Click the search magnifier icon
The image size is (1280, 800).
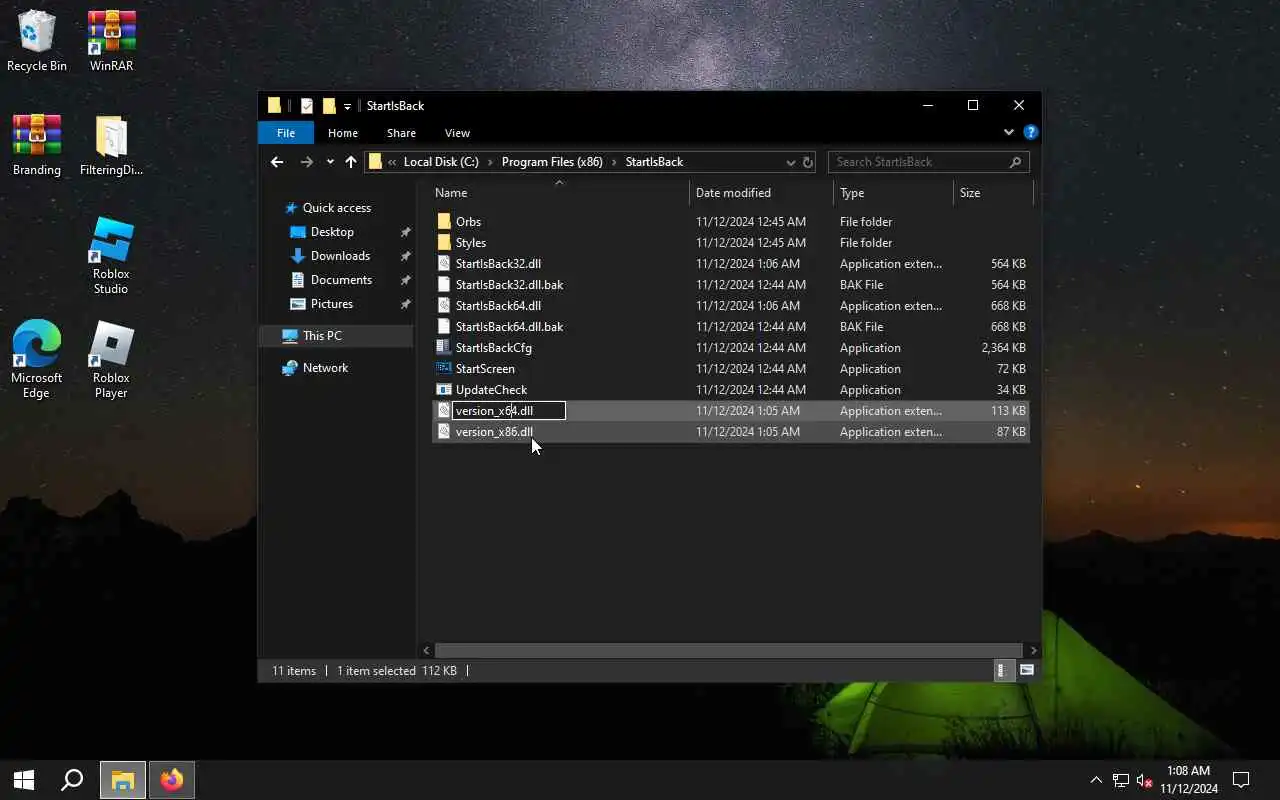(x=1016, y=162)
